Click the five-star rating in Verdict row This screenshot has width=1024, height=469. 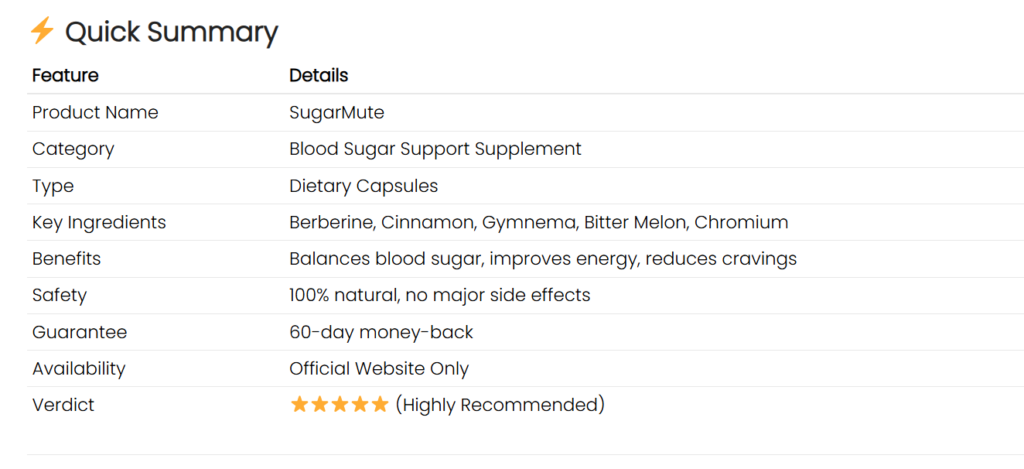(339, 405)
